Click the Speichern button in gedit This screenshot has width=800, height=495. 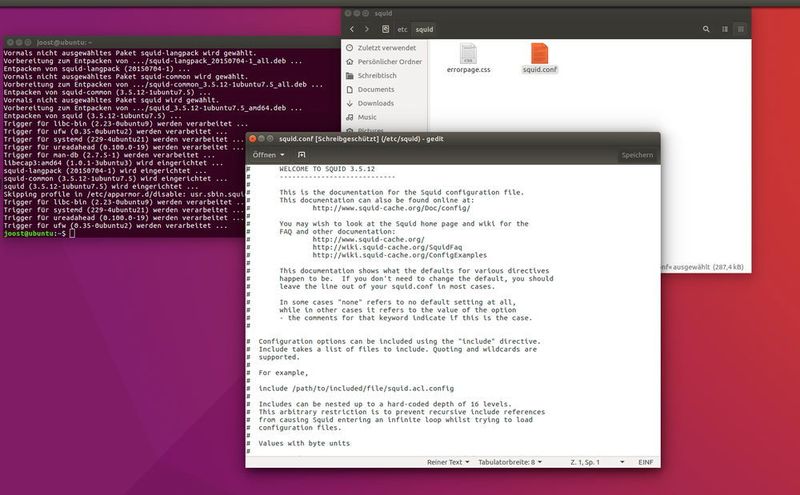[637, 155]
